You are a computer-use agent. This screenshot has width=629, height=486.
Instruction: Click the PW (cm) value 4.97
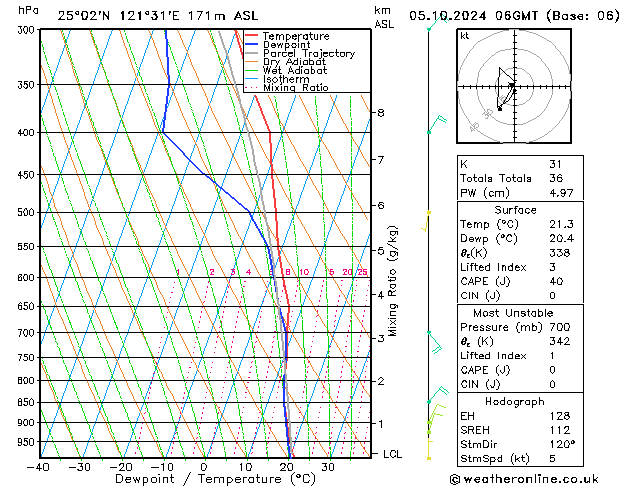(x=561, y=193)
